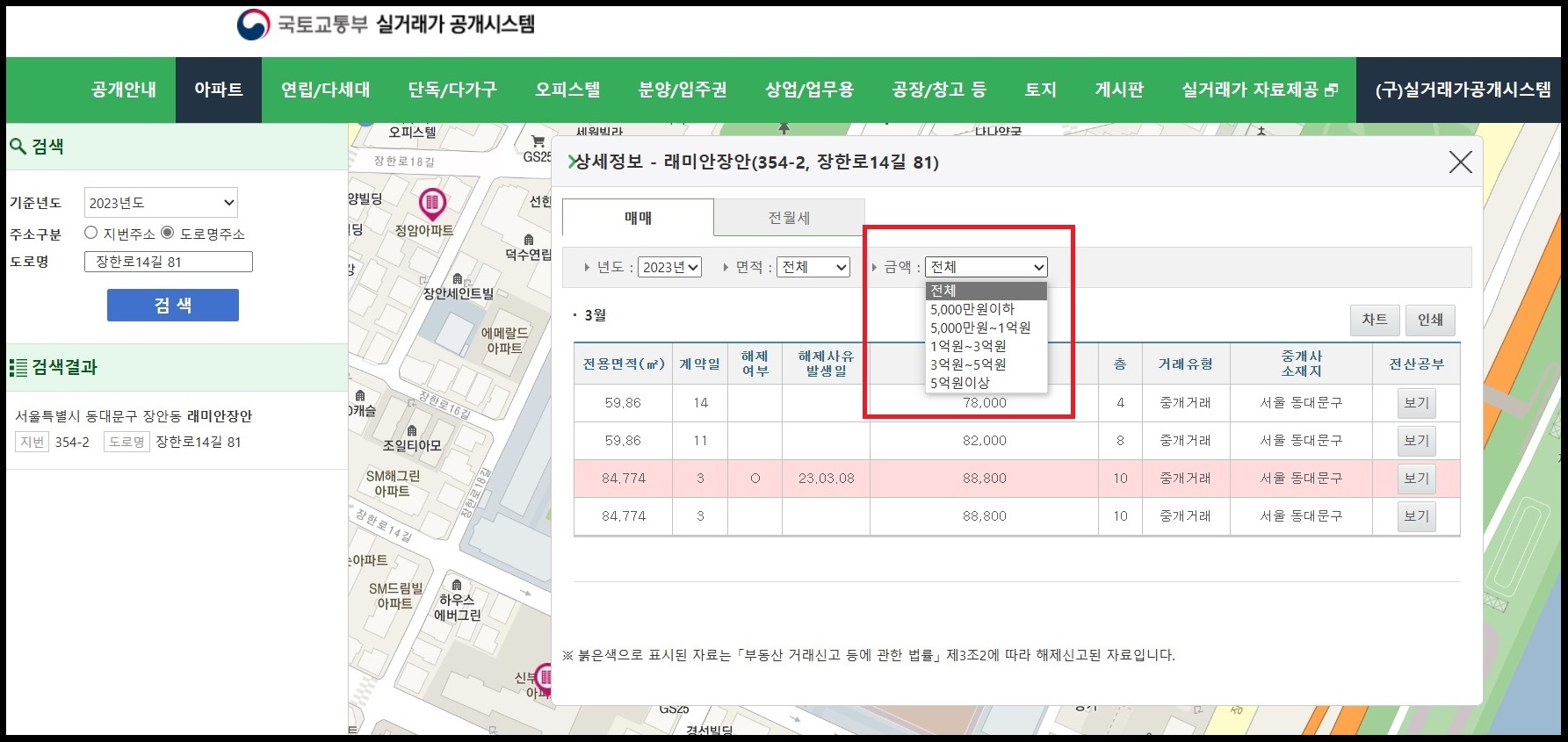Screen dimensions: 1568x742
Task: Click the shopping cart icon near GS25
Action: [538, 141]
